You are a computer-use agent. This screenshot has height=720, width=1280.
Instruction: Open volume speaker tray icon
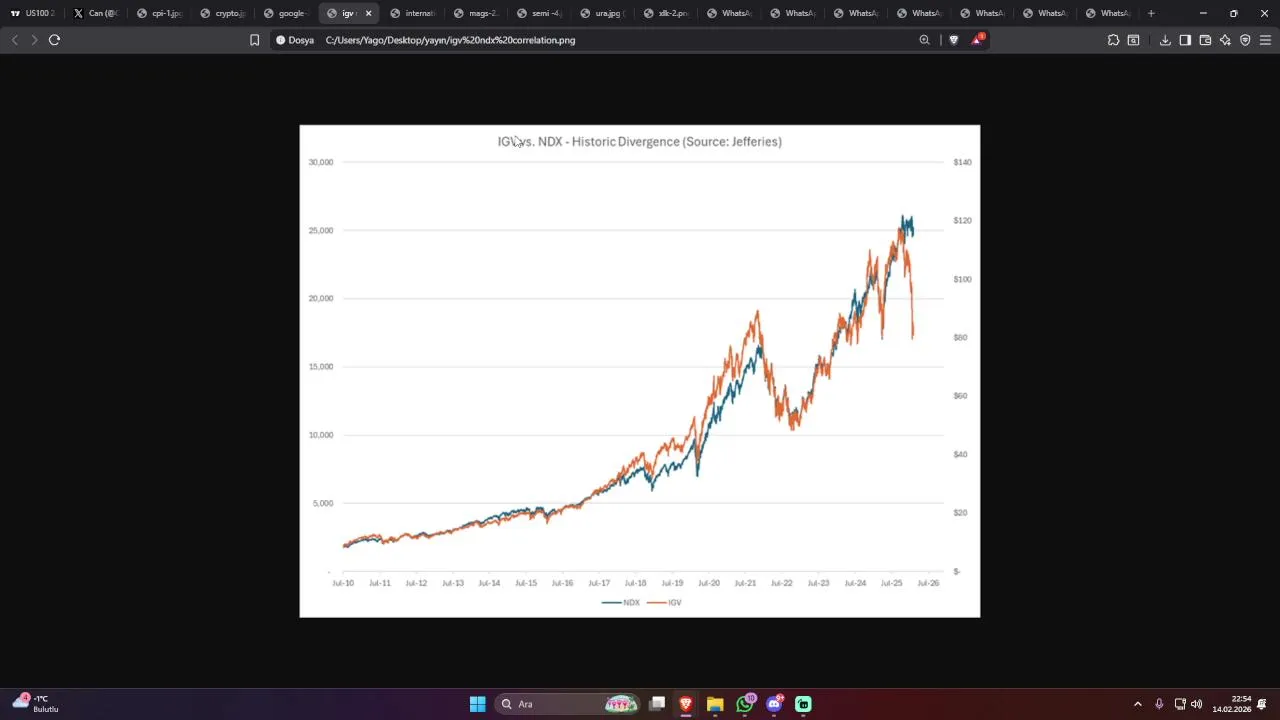click(x=1197, y=704)
